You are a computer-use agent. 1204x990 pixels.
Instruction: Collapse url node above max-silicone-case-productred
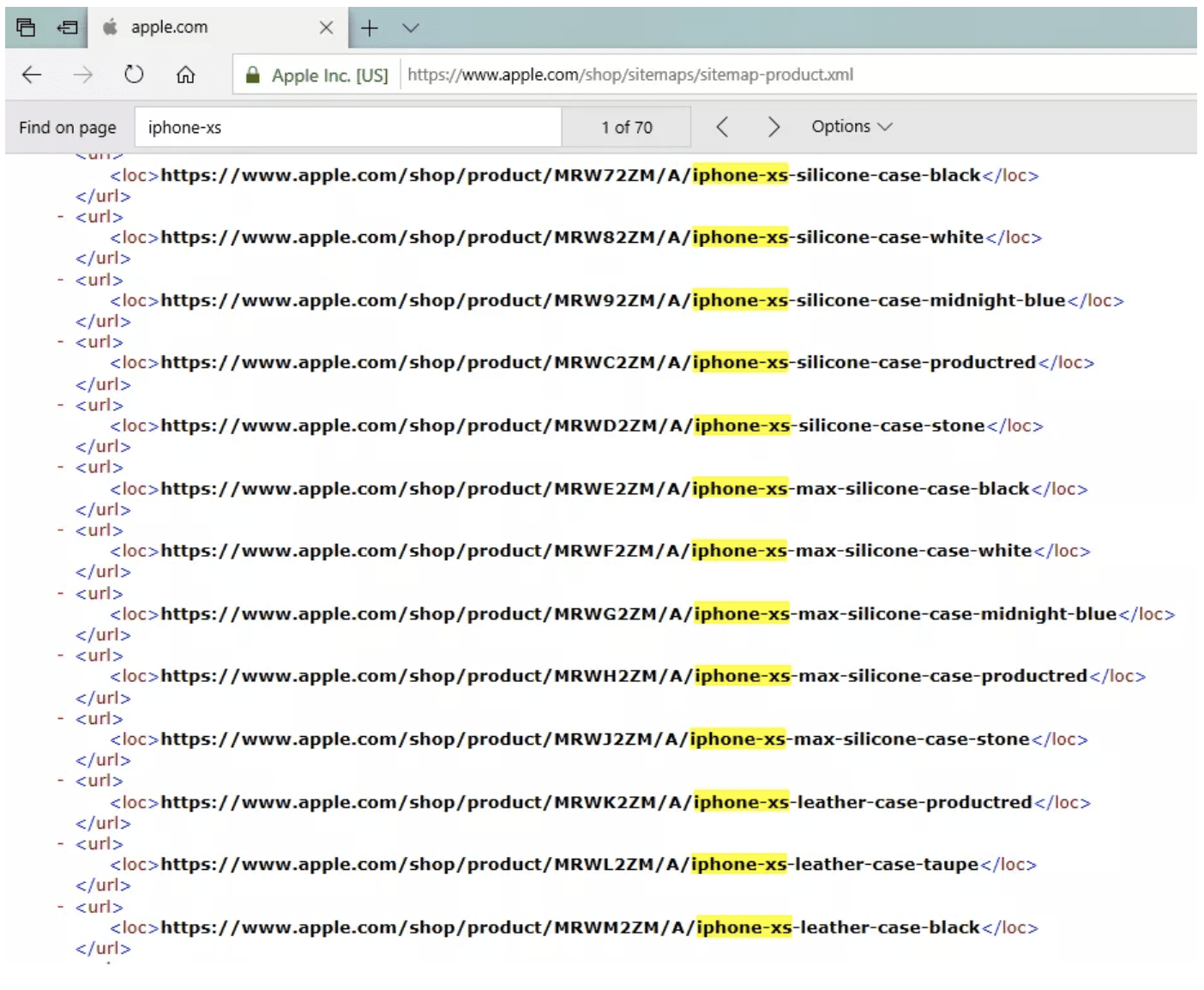coord(60,655)
